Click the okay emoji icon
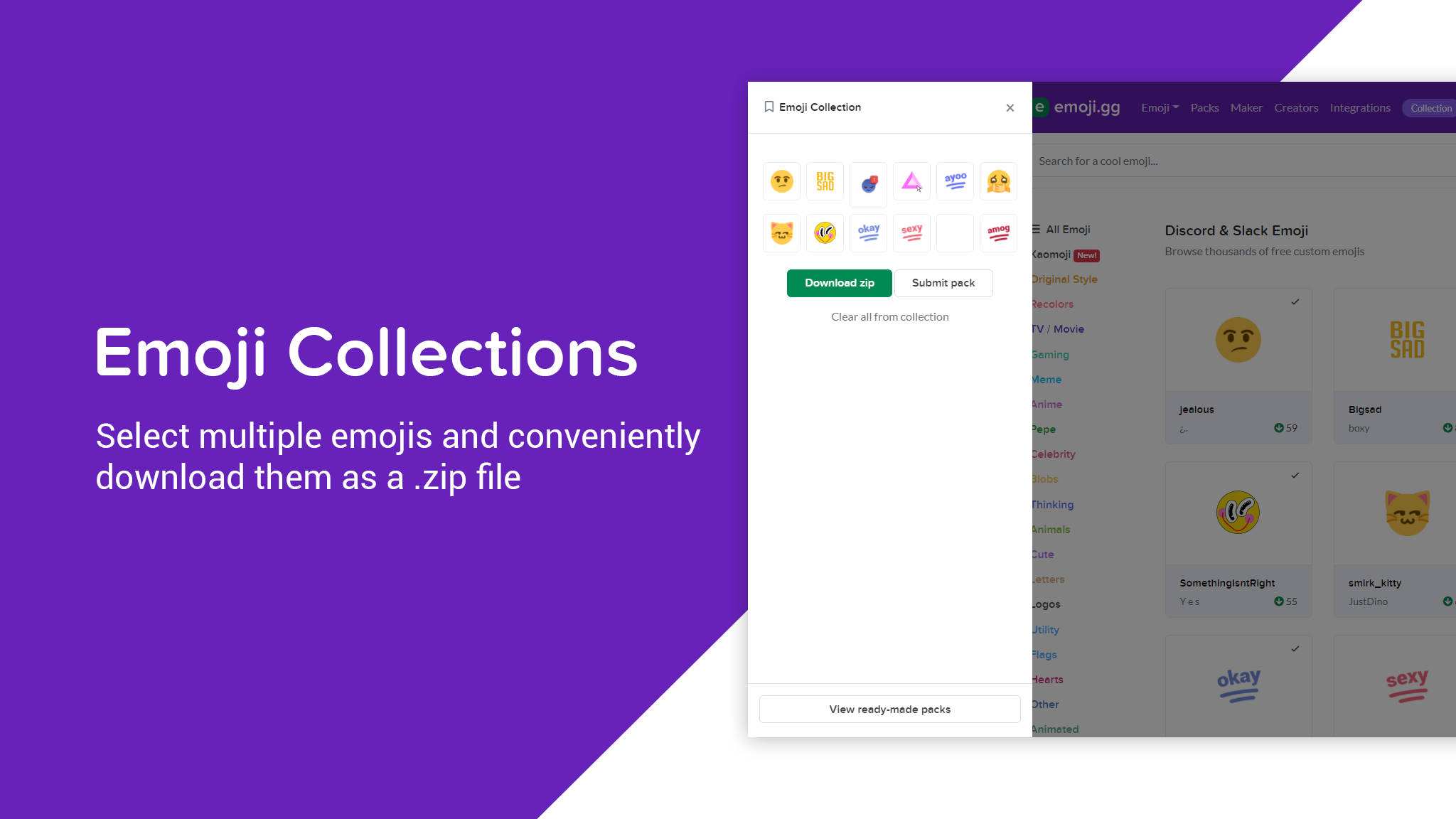 tap(867, 232)
